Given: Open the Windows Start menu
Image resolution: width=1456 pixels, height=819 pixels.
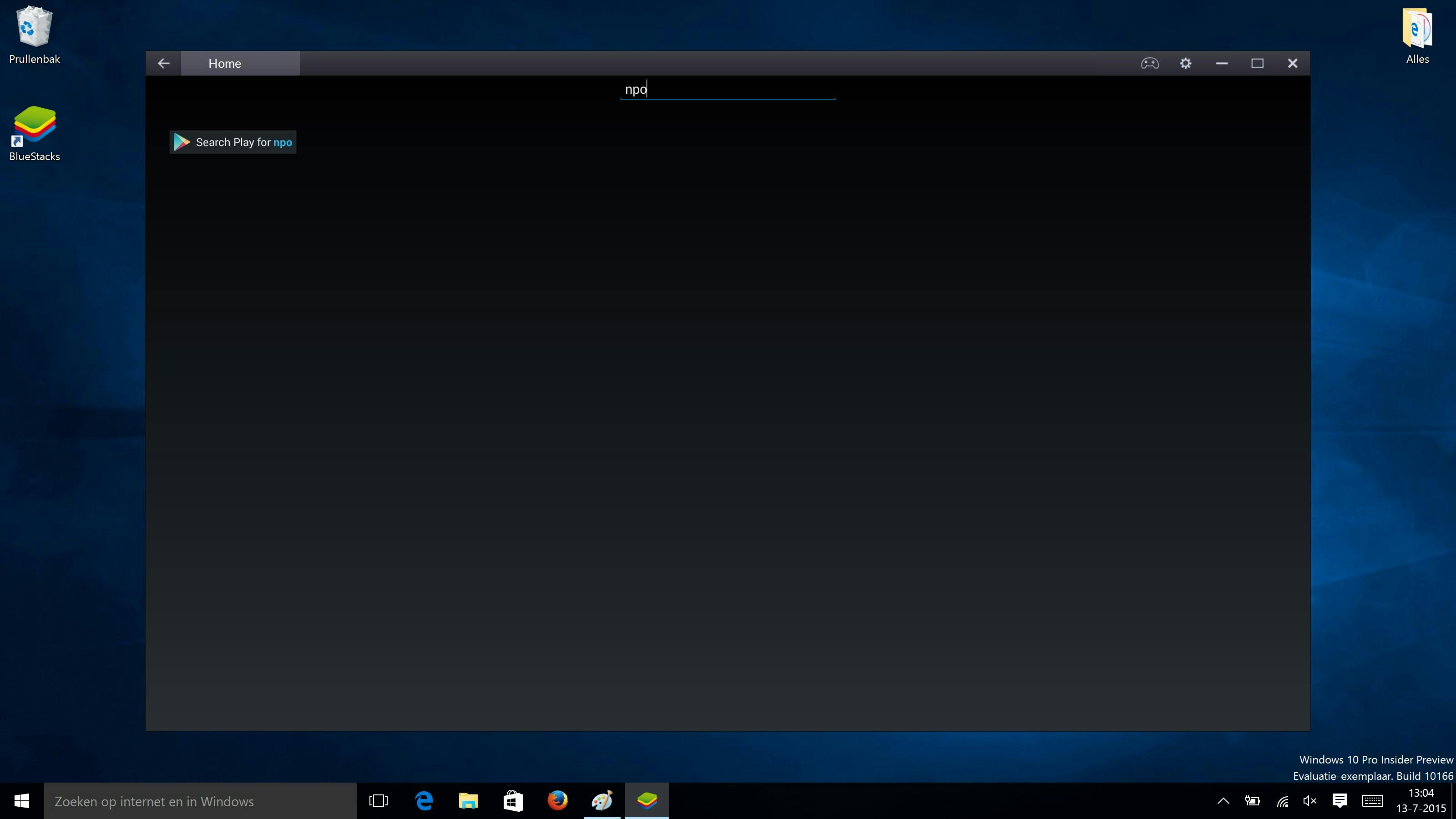Looking at the screenshot, I should click(21, 801).
